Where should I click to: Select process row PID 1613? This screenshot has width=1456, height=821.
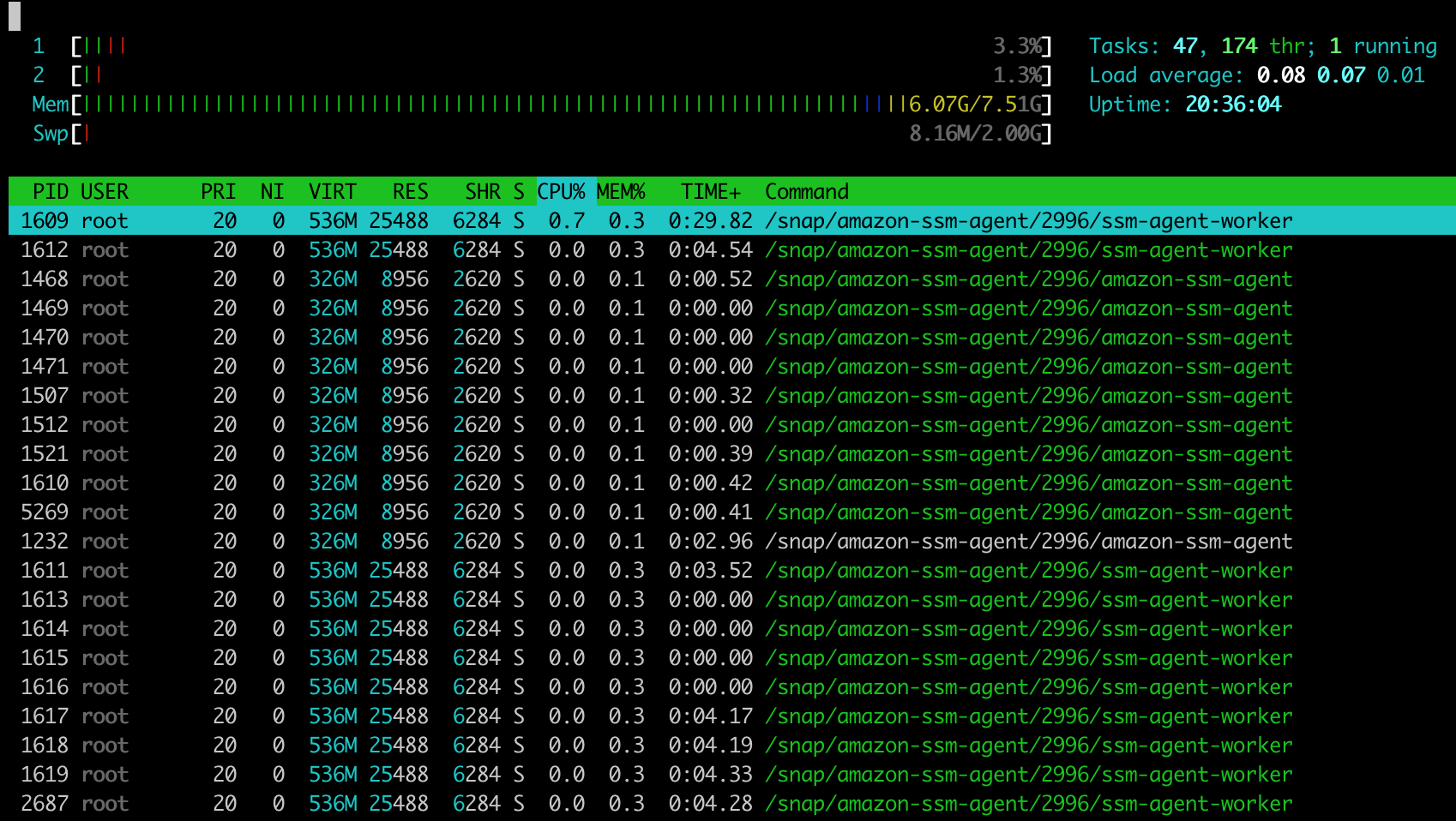click(732, 599)
